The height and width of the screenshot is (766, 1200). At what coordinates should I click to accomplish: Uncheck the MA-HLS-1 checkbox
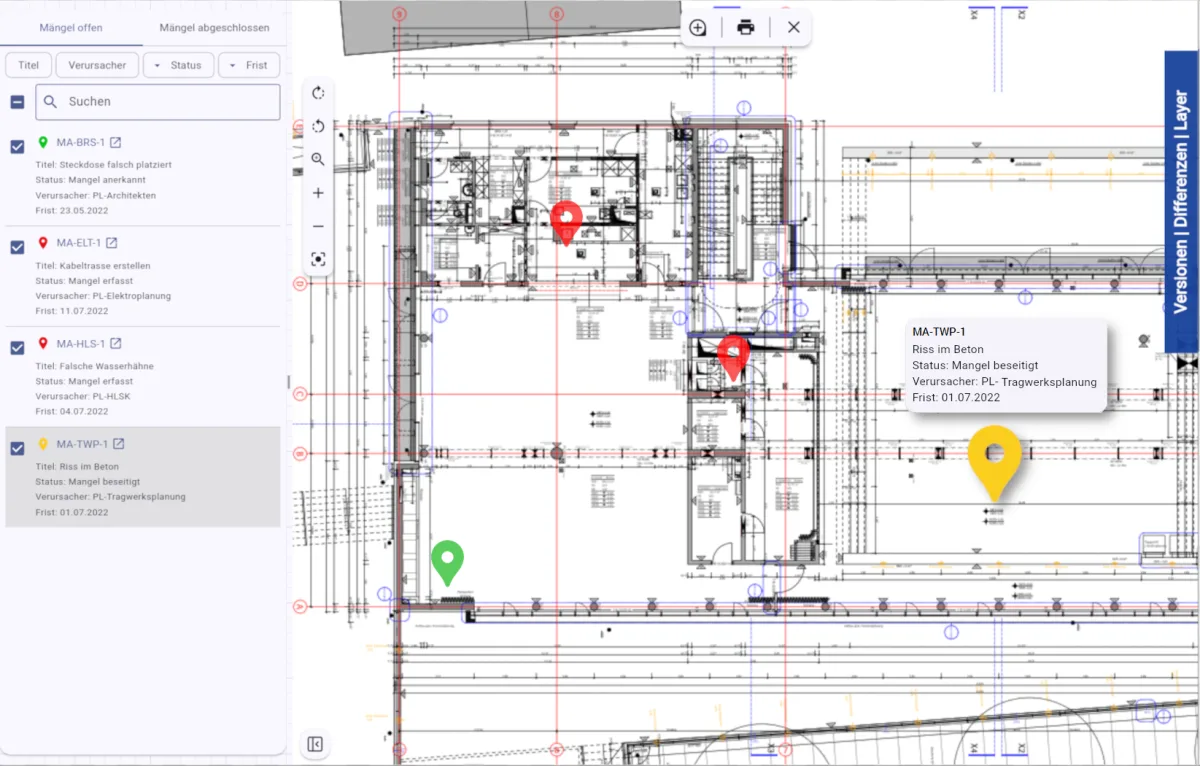coord(17,348)
